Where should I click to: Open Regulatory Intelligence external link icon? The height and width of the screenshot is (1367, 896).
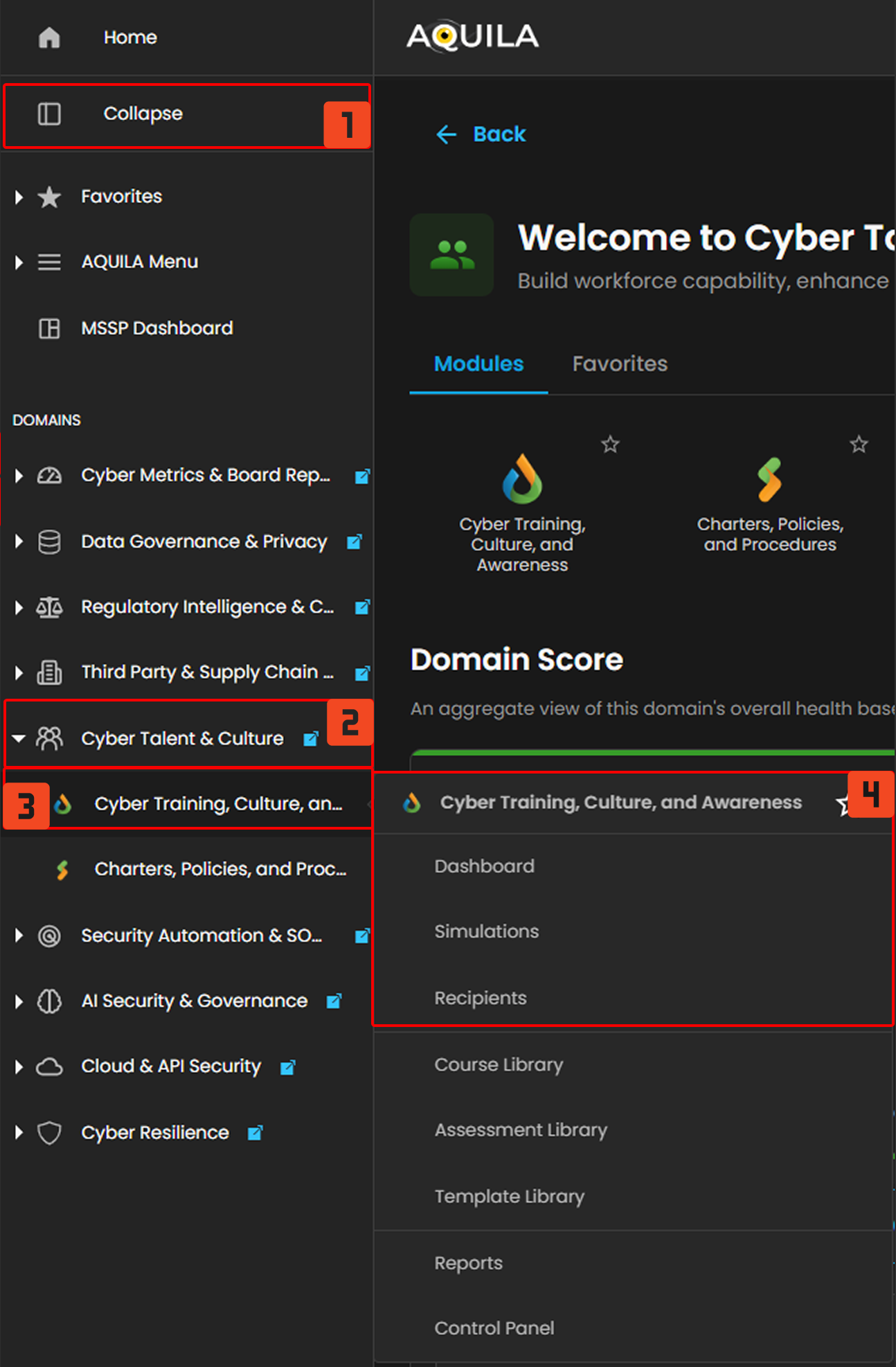tap(362, 607)
